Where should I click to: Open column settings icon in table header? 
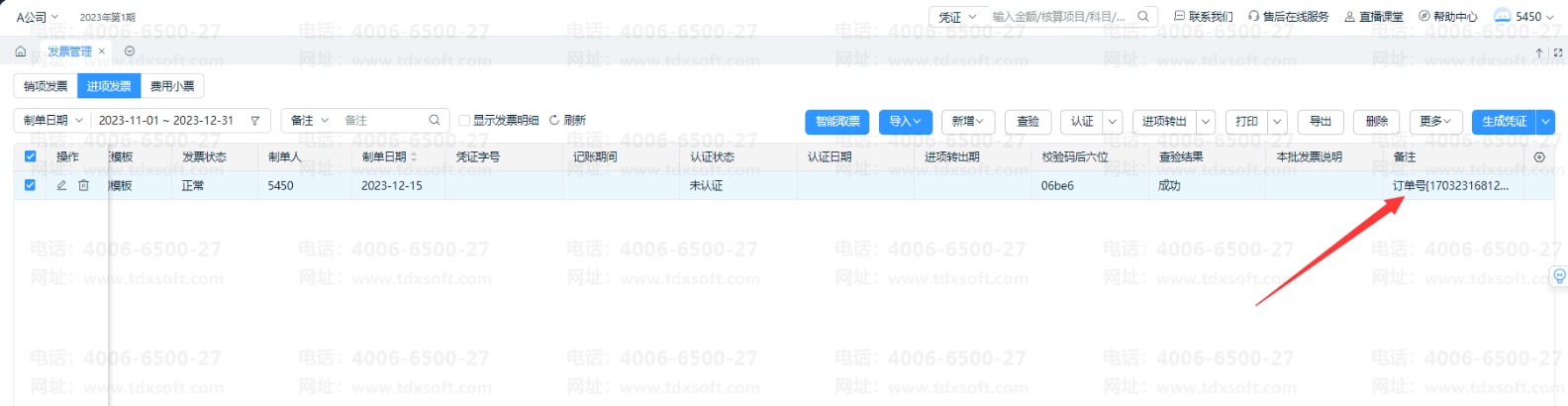[1539, 157]
